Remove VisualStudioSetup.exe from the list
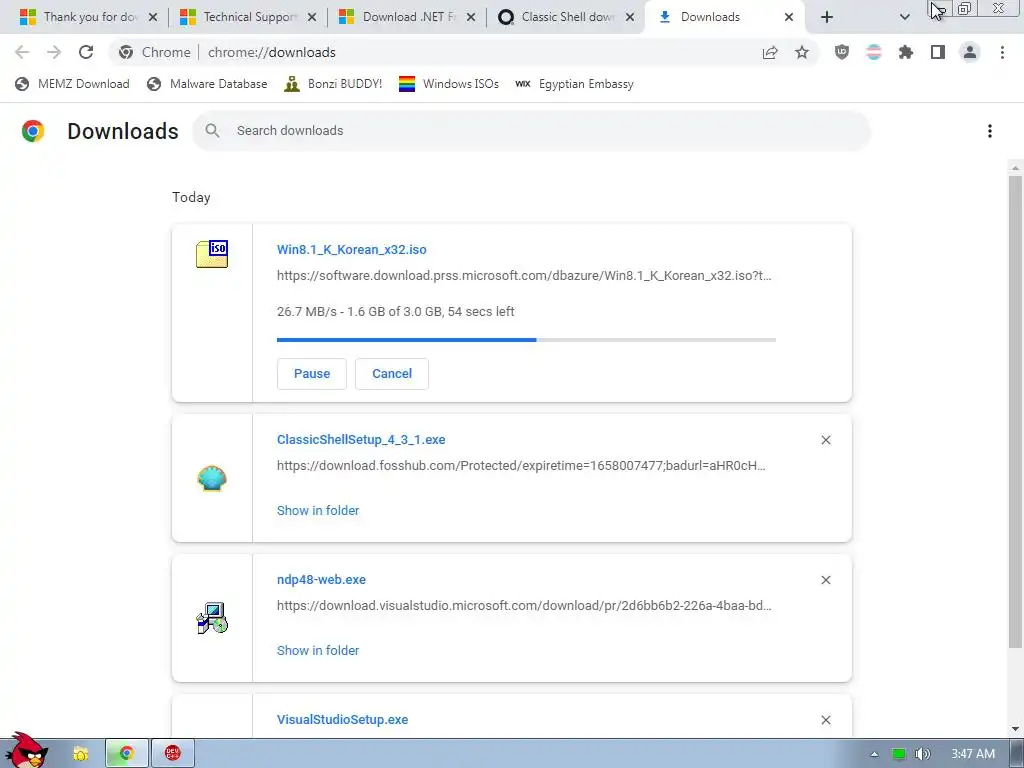The height and width of the screenshot is (768, 1024). point(825,720)
